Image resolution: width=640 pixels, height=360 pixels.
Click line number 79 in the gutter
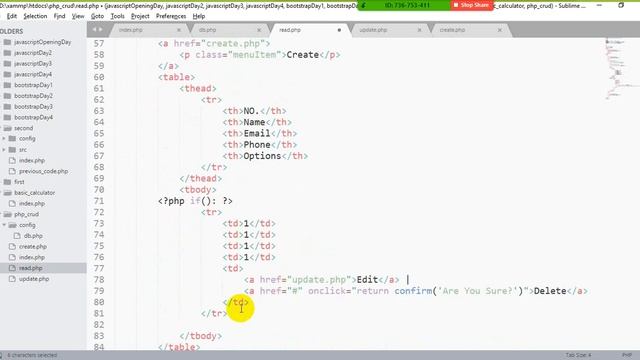(99, 291)
